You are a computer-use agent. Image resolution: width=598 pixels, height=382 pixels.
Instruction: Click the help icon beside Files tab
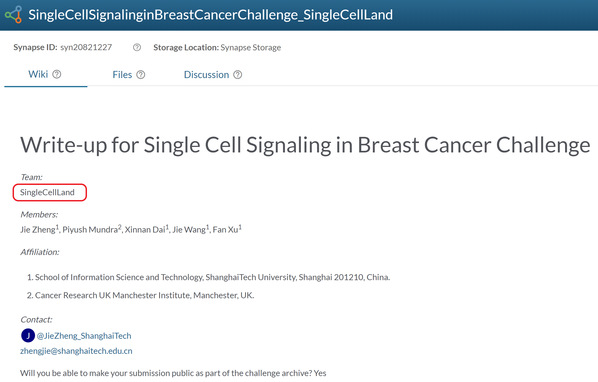click(x=141, y=75)
